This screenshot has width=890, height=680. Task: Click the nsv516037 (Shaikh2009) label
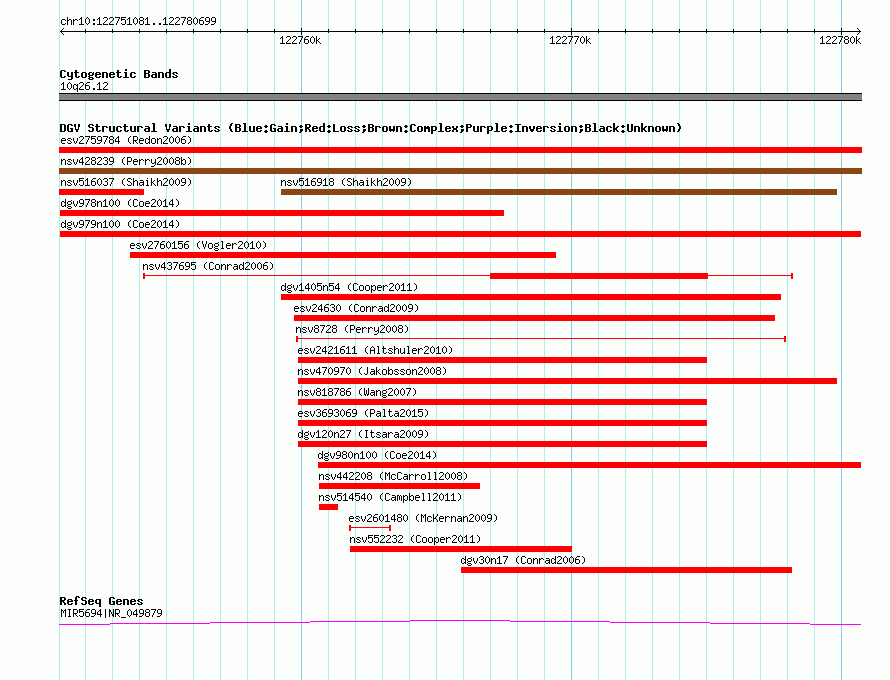tap(126, 182)
